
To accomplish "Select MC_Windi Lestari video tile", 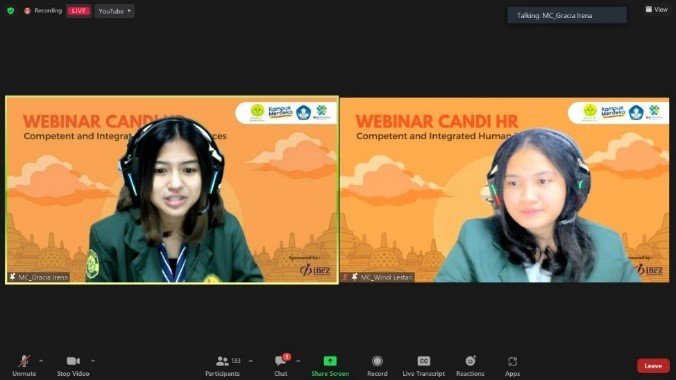I will (504, 190).
